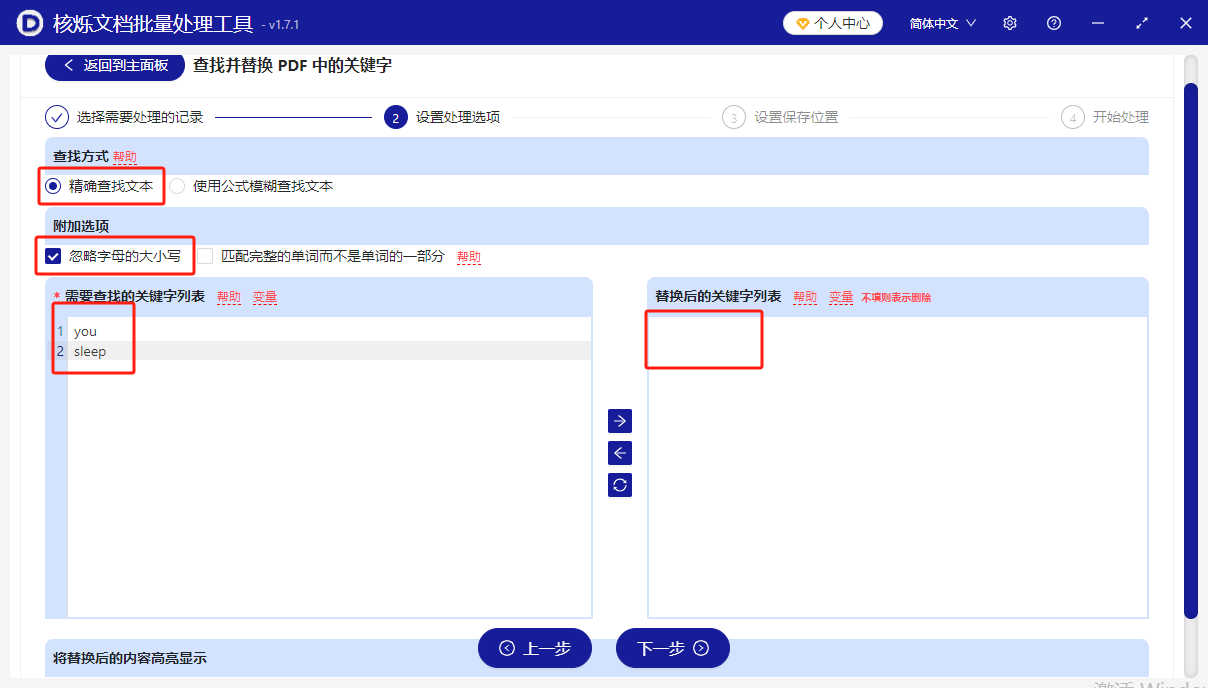Viewport: 1208px width, 688px height.
Task: Uncheck the 忽略字母的大小写 checkbox
Action: (x=53, y=256)
